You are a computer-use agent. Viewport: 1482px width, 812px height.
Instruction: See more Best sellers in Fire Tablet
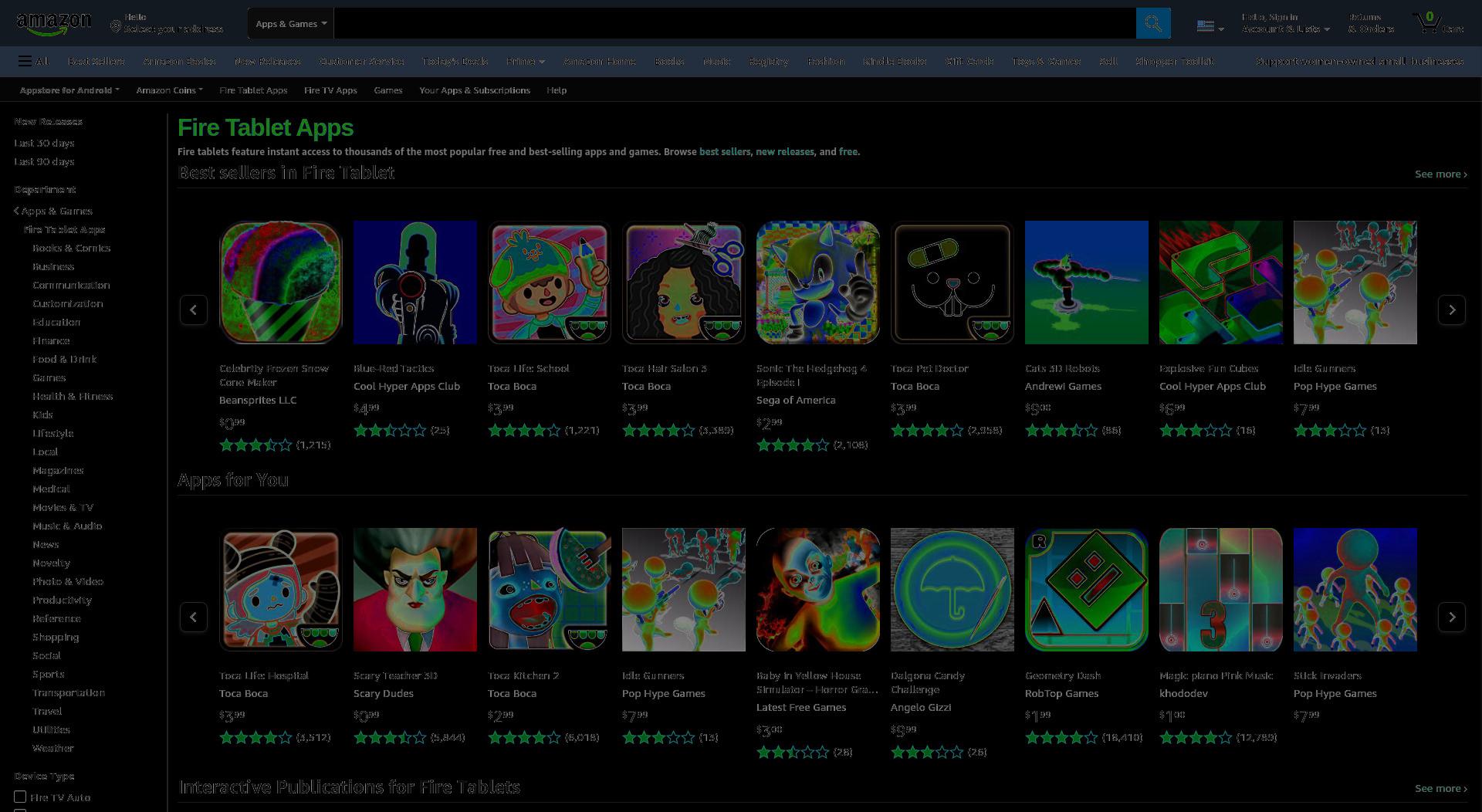click(1440, 174)
